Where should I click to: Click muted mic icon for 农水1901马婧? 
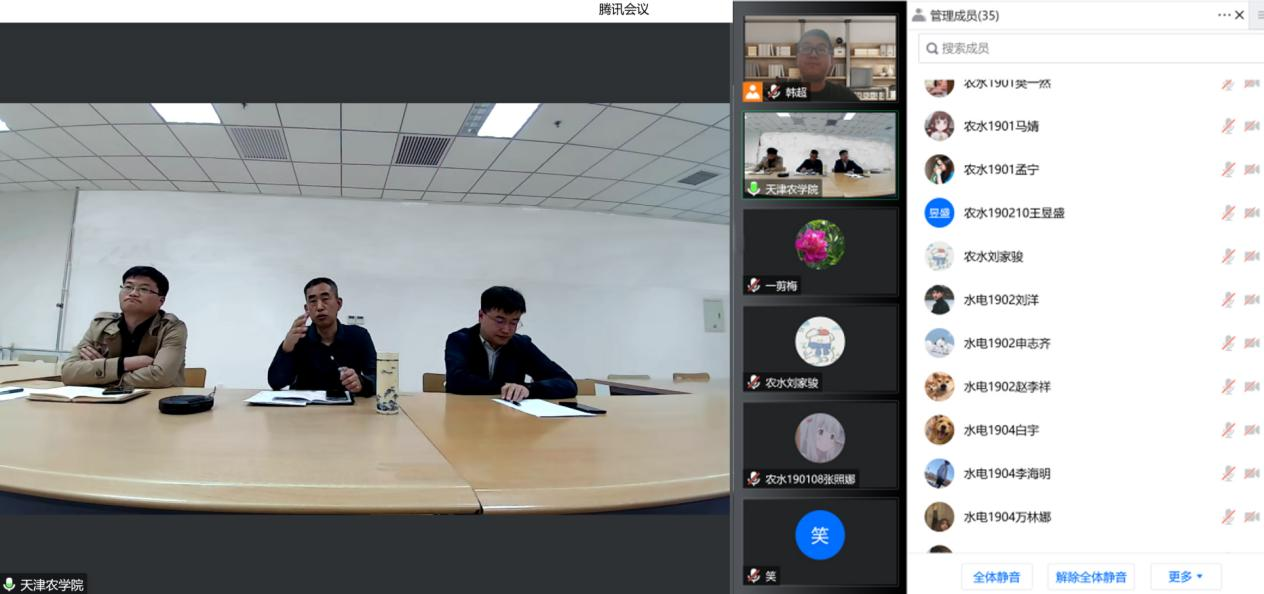point(1228,126)
